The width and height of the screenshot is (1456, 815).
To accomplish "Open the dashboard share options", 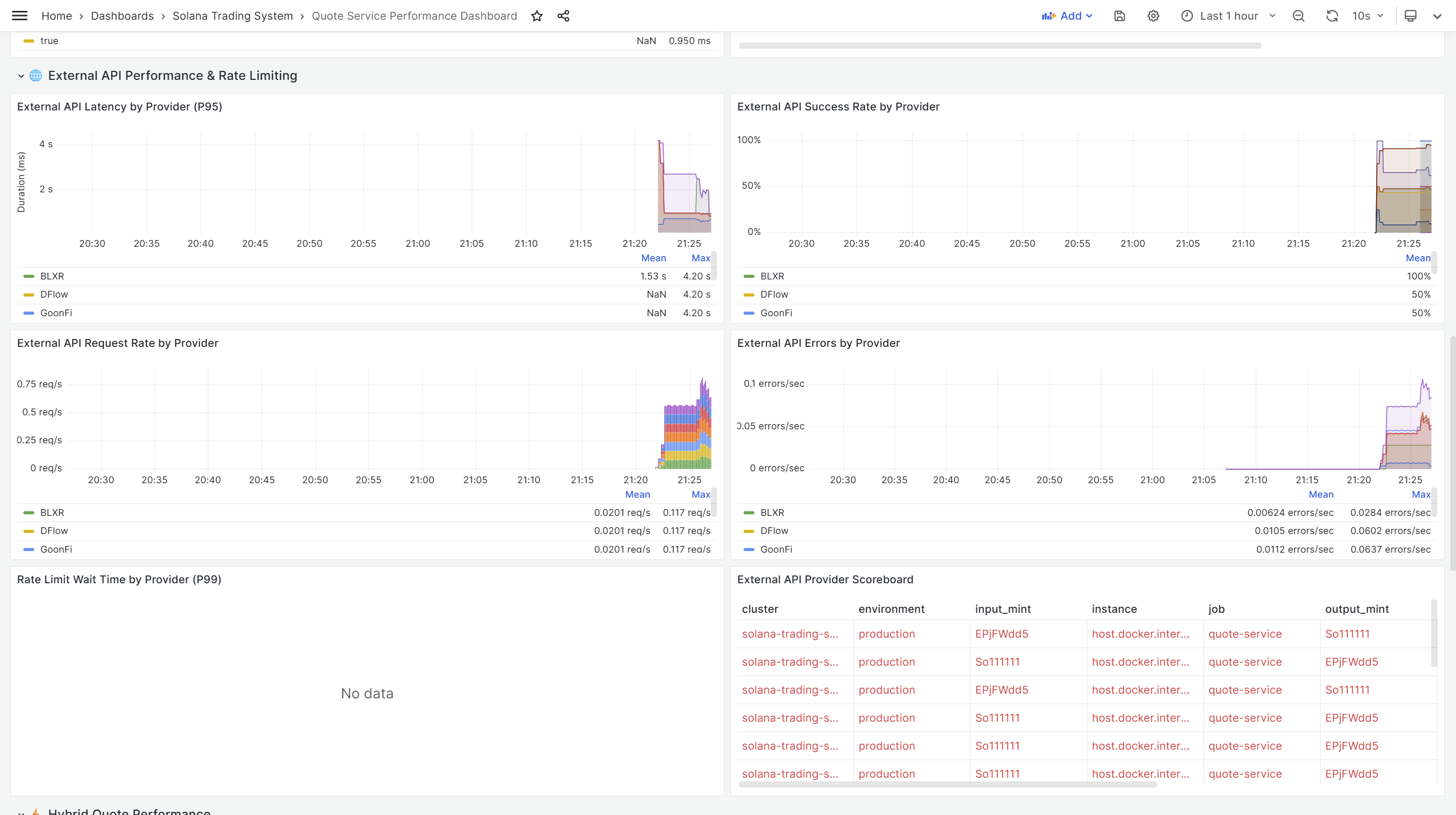I will (563, 16).
